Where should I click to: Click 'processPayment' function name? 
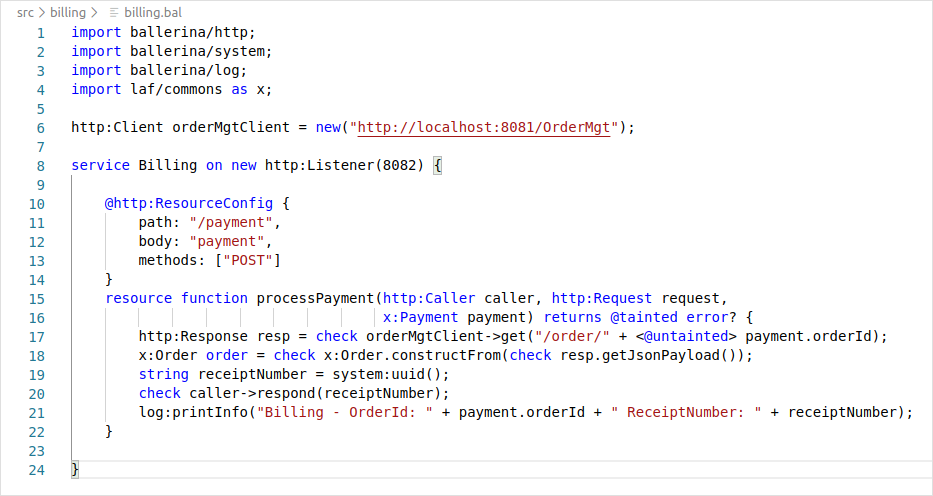click(x=315, y=299)
